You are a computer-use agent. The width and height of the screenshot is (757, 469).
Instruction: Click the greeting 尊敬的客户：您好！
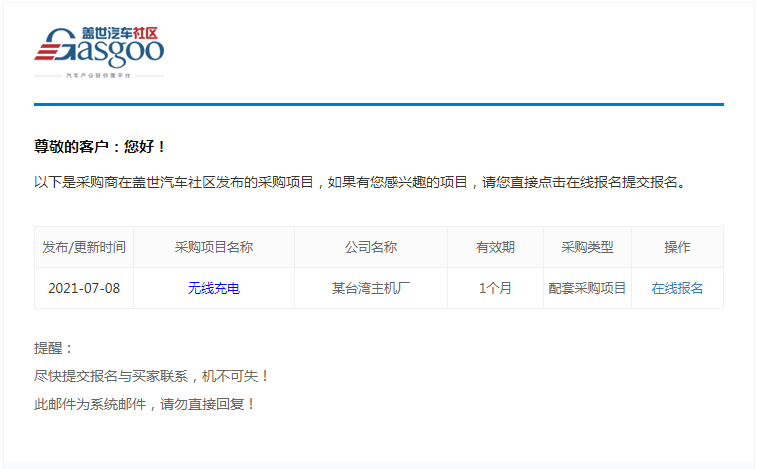click(100, 146)
